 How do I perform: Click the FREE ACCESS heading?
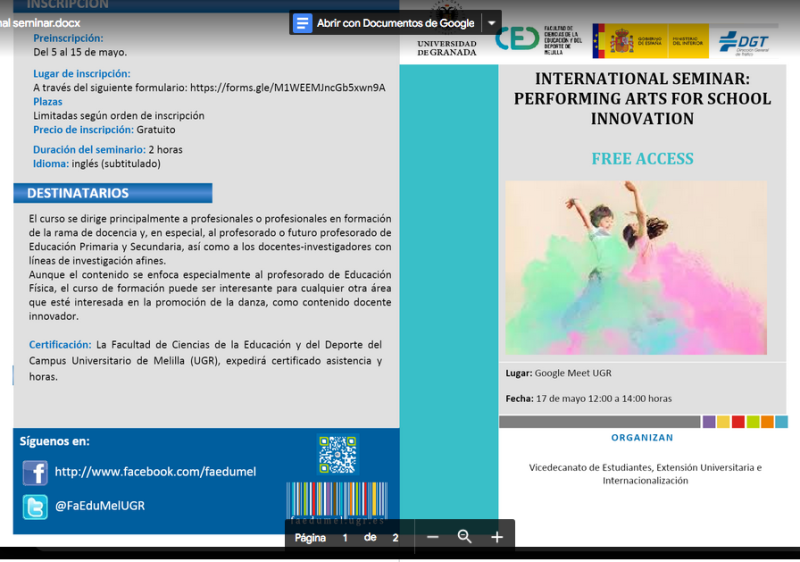[642, 159]
